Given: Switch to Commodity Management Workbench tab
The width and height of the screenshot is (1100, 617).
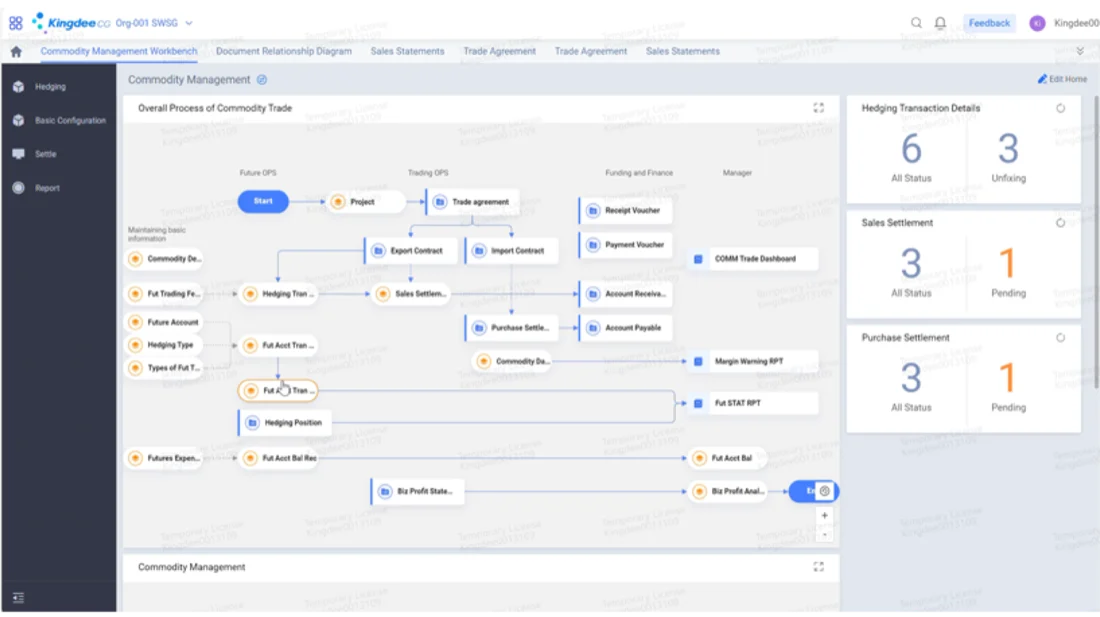Looking at the screenshot, I should (119, 51).
